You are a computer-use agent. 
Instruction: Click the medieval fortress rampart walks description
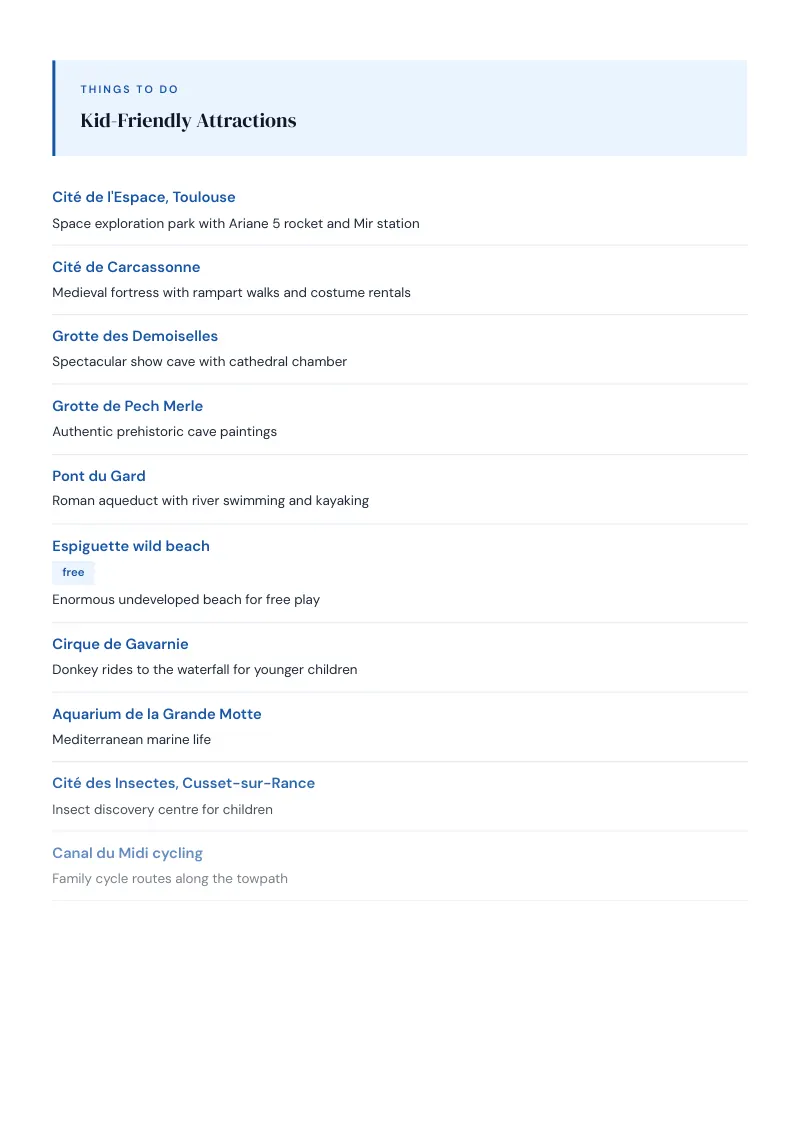(231, 292)
